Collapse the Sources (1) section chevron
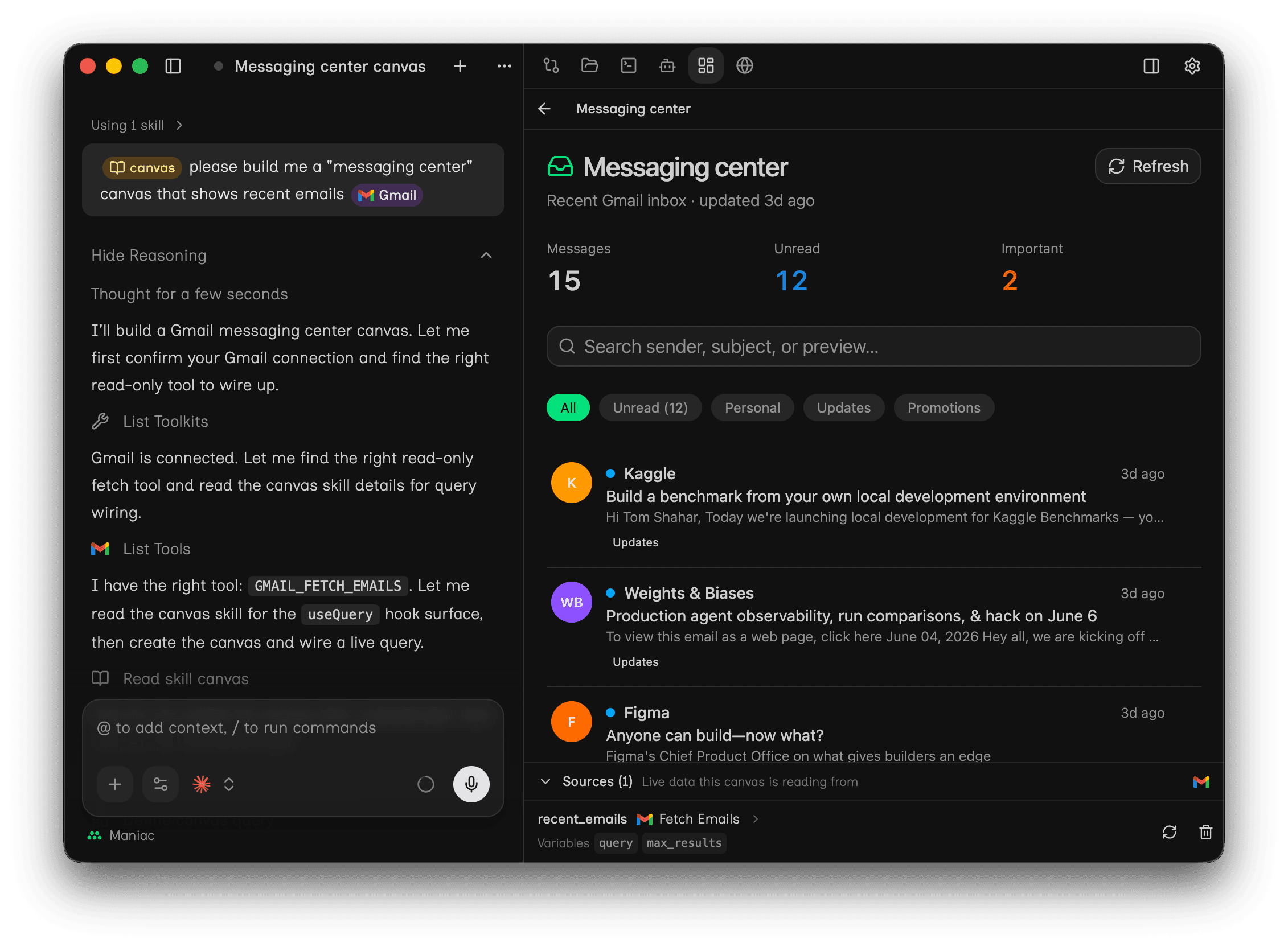 pos(545,781)
